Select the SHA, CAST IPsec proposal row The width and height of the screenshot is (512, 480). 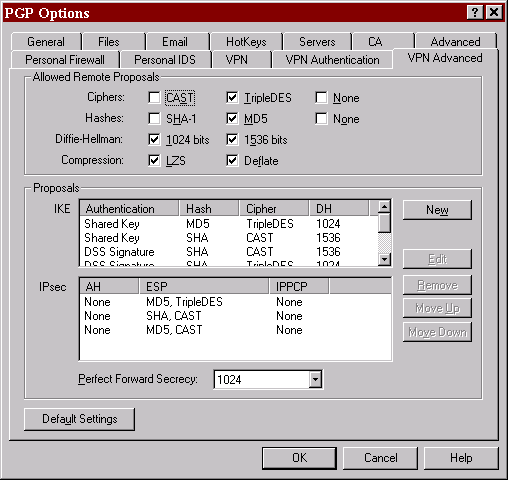[x=235, y=316]
